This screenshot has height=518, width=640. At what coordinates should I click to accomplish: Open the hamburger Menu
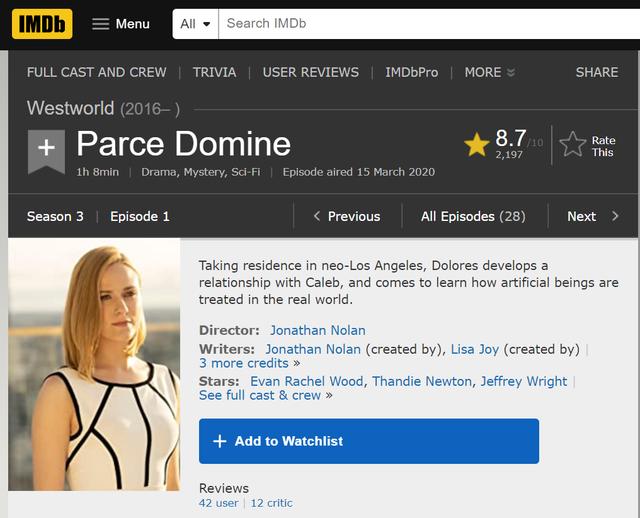[x=121, y=24]
